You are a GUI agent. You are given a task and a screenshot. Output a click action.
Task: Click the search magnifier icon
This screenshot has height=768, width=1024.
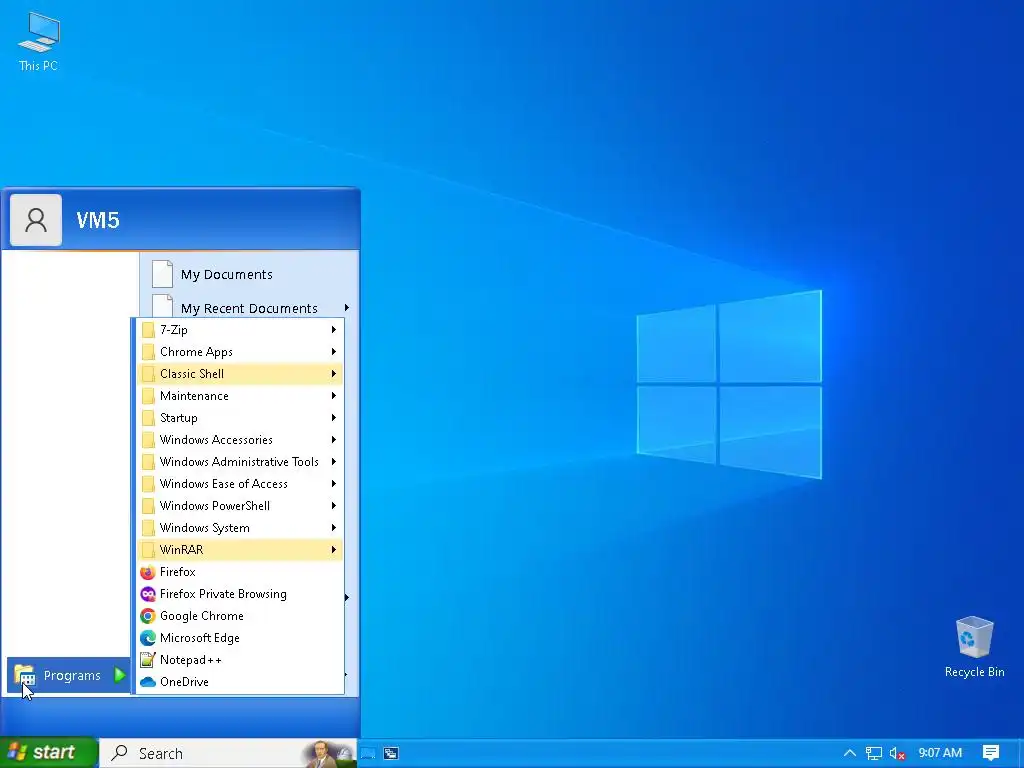pos(120,753)
